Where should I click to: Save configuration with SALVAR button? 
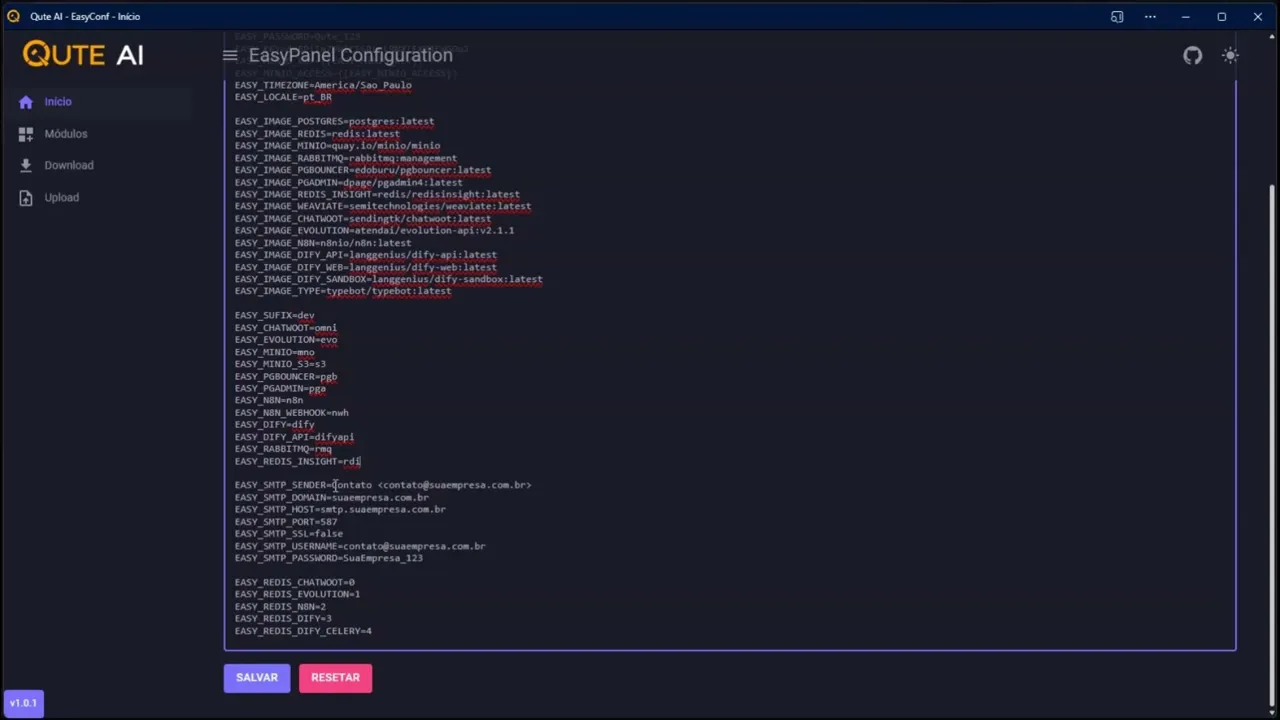coord(257,678)
